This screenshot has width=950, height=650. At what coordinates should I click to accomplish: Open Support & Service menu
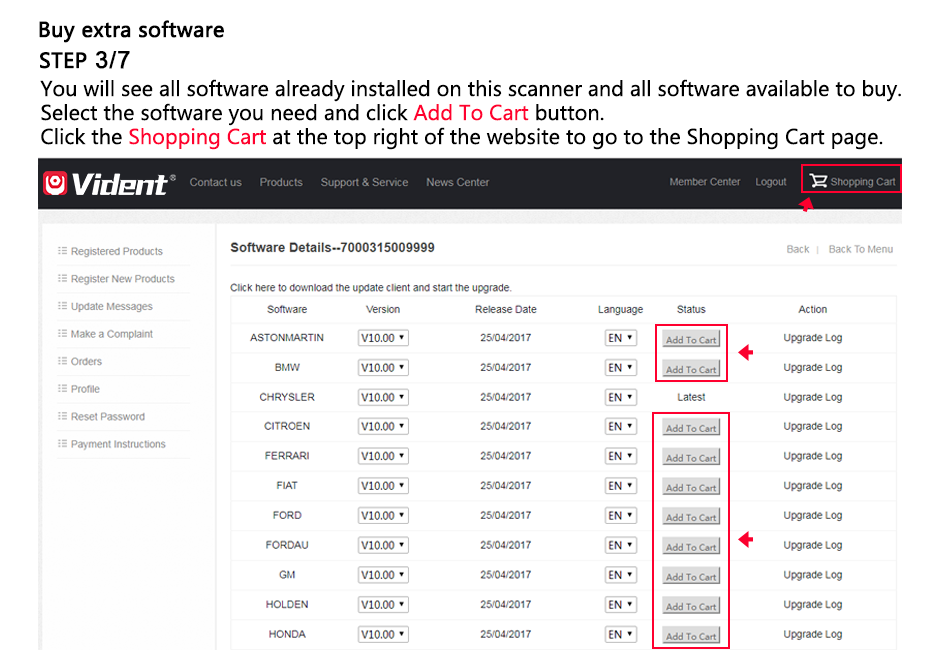(364, 182)
